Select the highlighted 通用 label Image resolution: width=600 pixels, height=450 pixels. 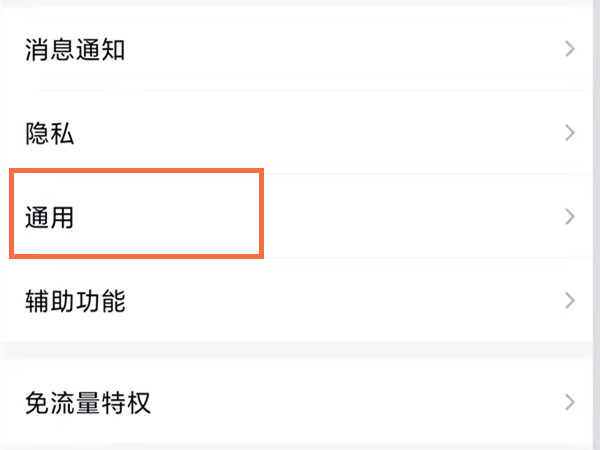(x=50, y=217)
